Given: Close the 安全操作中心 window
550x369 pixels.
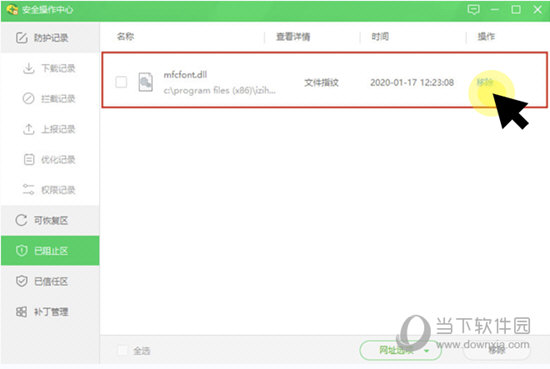Looking at the screenshot, I should pyautogui.click(x=537, y=9).
